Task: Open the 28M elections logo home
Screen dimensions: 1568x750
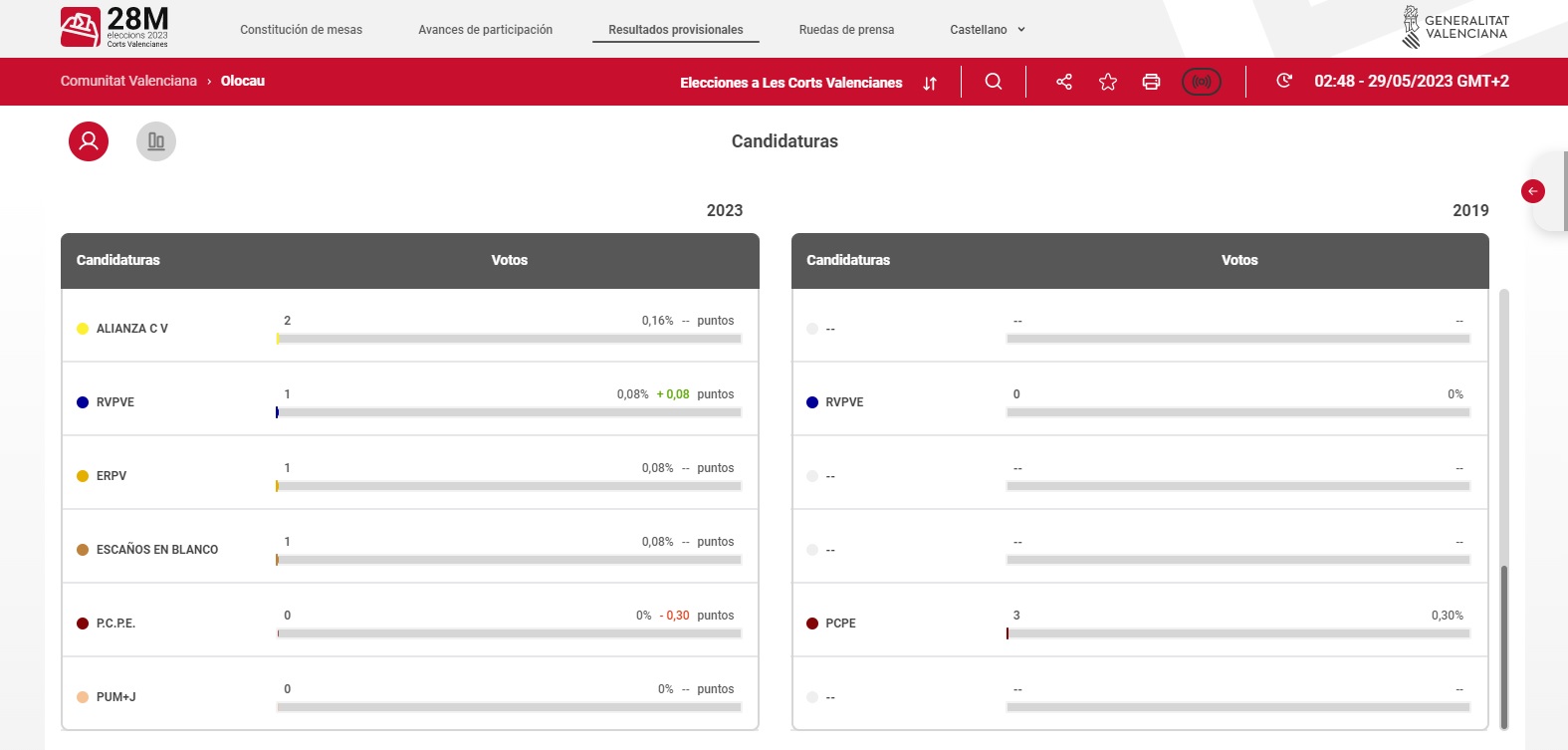Action: coord(114,28)
